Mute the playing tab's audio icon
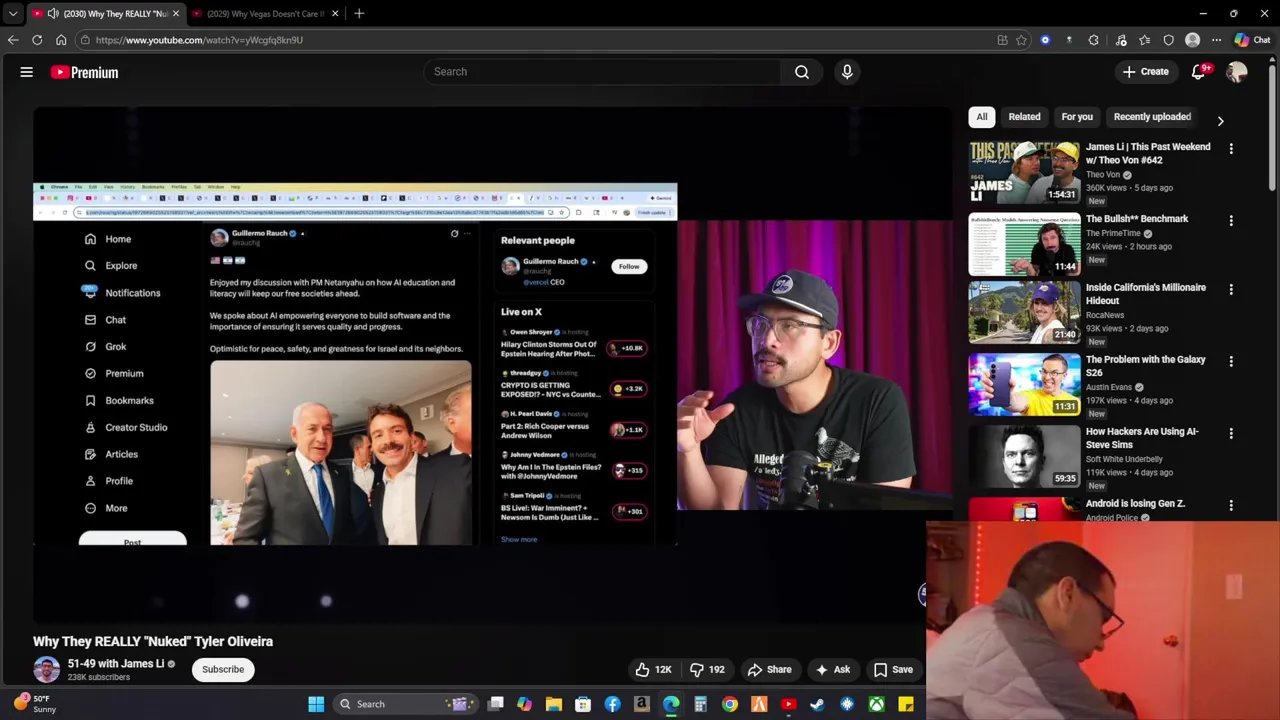 [52, 14]
